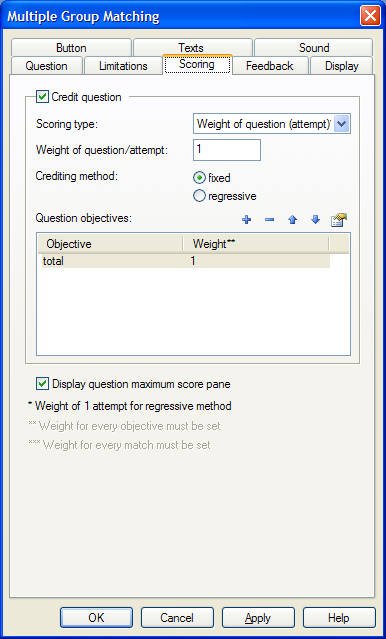Select the regressive crediting method
This screenshot has width=386, height=639.
[199, 196]
